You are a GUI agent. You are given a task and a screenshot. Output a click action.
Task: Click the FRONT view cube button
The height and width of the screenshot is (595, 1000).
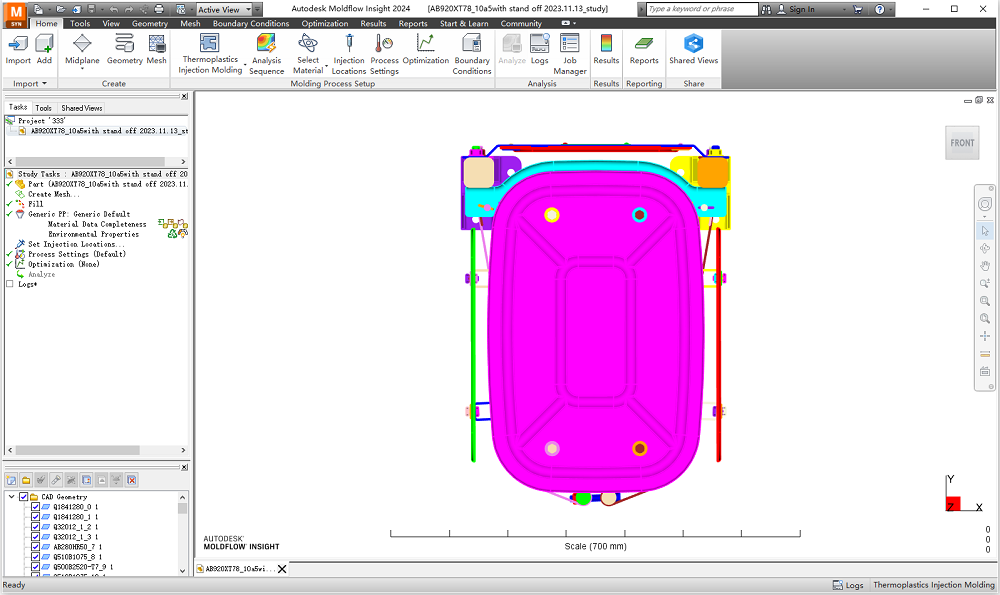pyautogui.click(x=961, y=142)
